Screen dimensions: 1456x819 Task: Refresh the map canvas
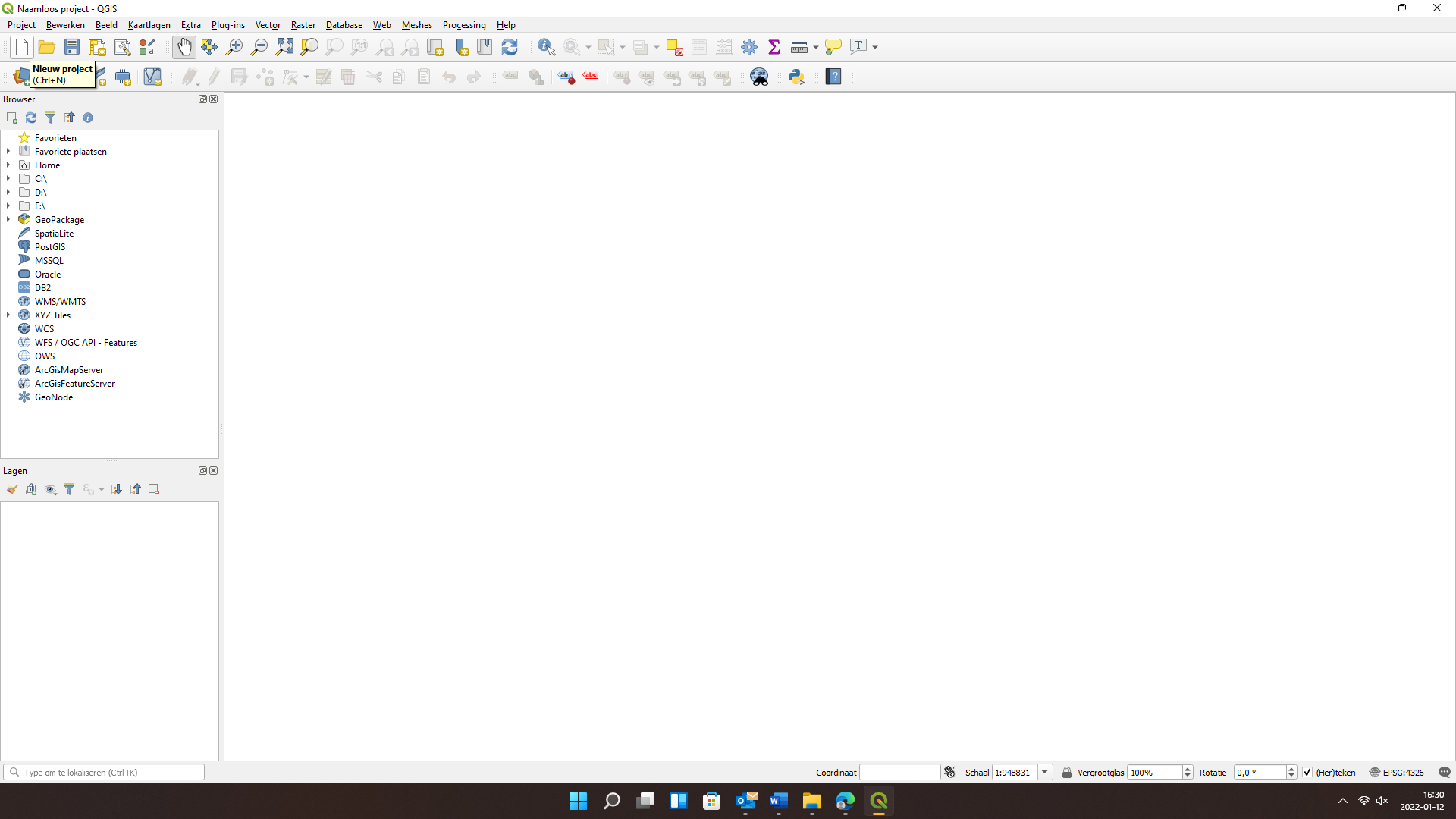point(510,47)
